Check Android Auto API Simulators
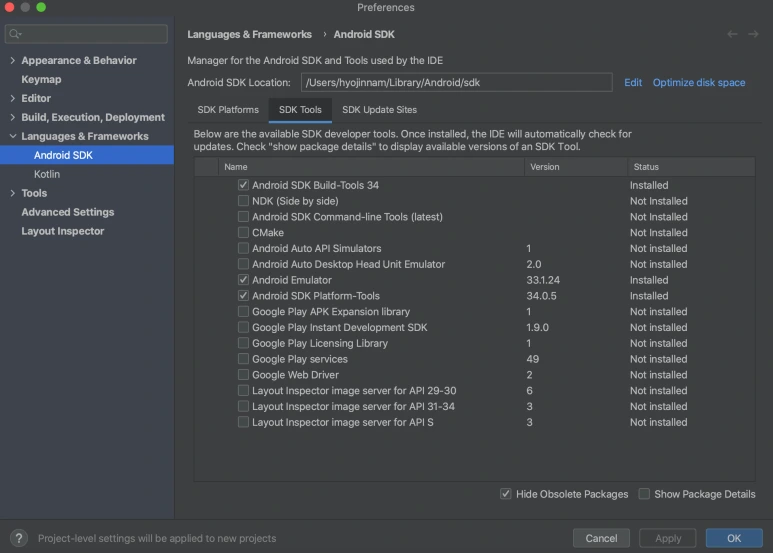Image resolution: width=773 pixels, height=553 pixels. point(243,248)
